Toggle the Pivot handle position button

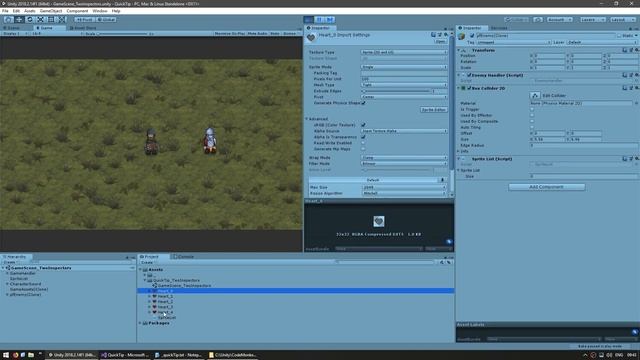click(84, 20)
